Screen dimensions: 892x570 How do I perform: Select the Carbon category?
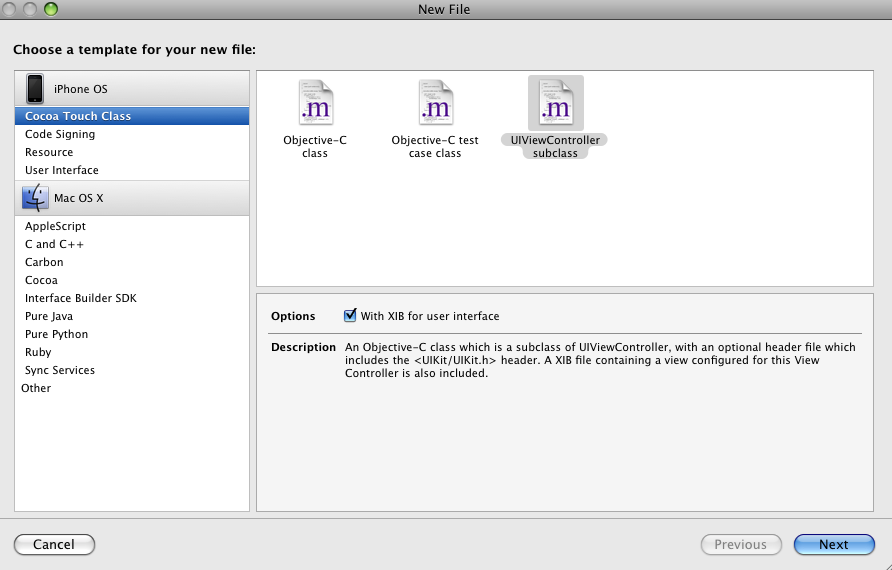click(132, 262)
